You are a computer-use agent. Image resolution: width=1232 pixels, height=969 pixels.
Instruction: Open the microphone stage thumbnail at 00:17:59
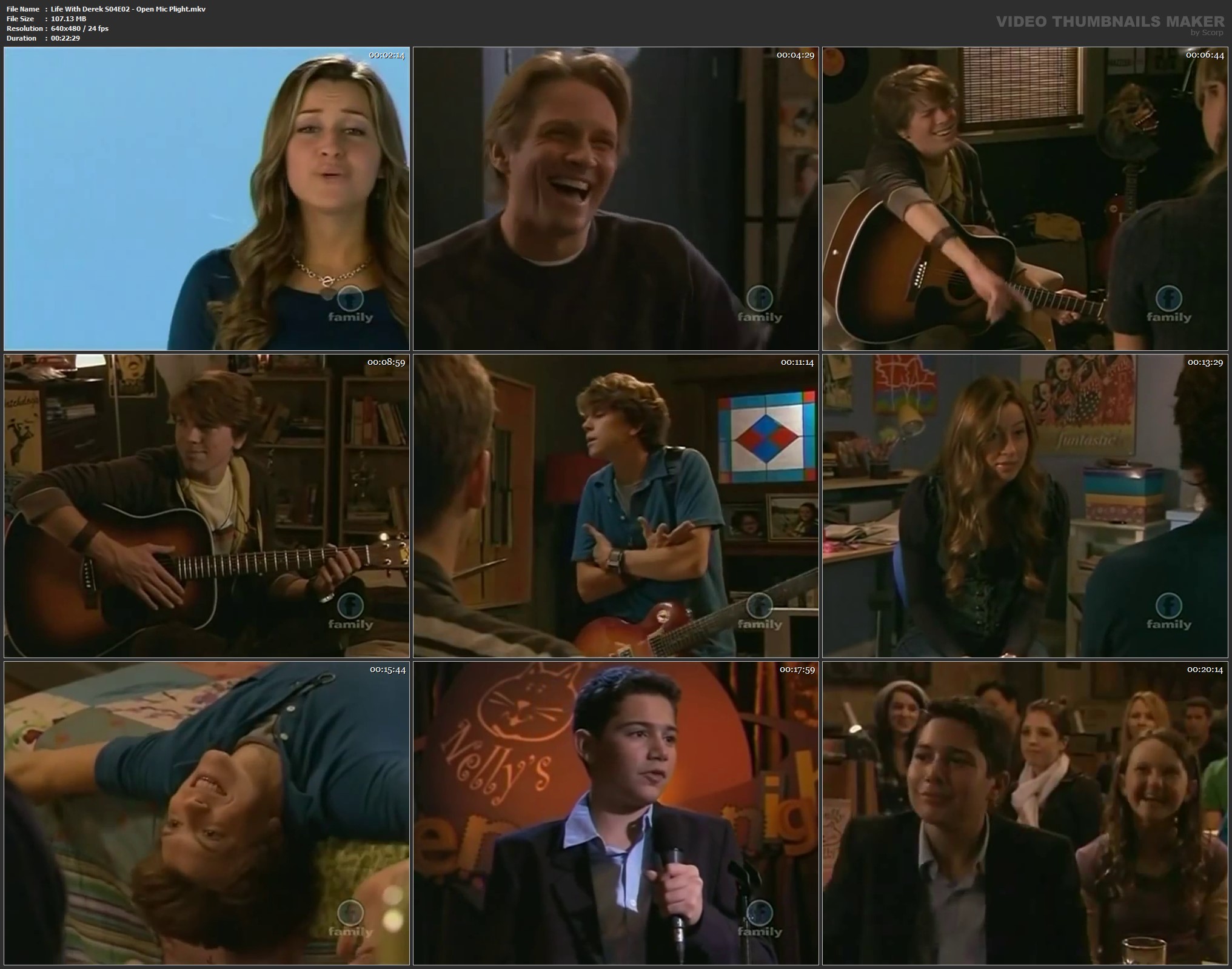click(x=615, y=813)
